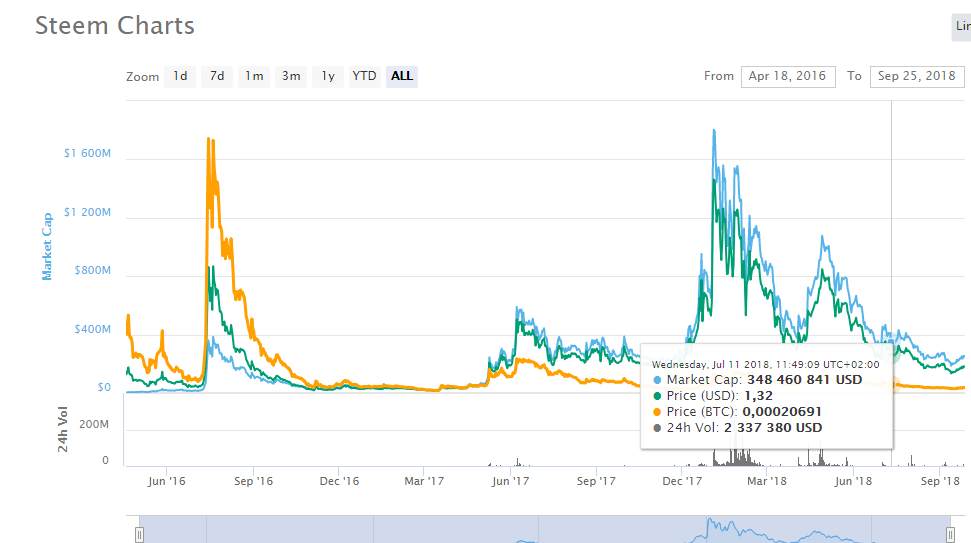
Task: Click the Sep '18 axis label
Action: click(940, 481)
